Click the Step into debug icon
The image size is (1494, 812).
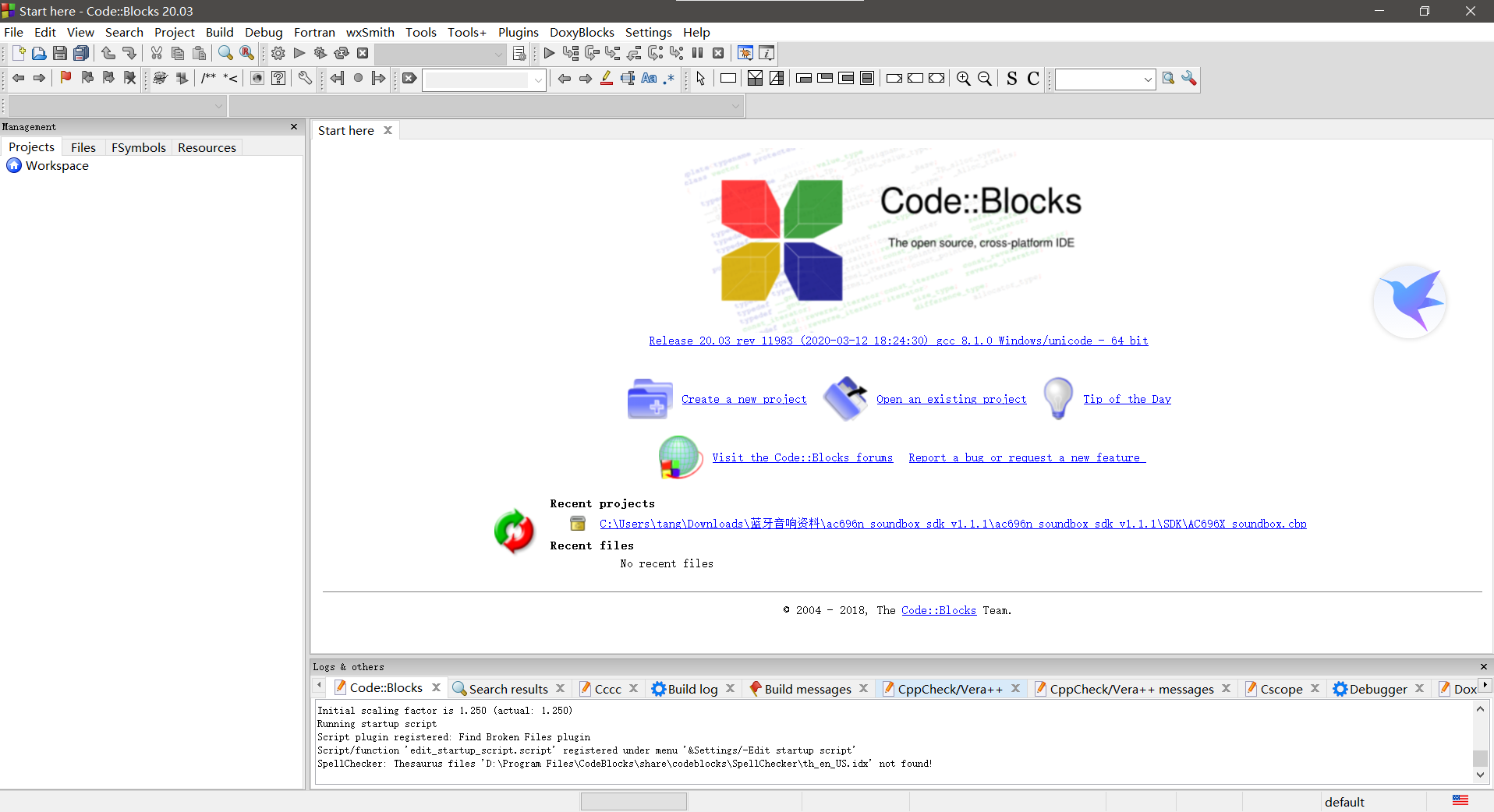pos(613,53)
